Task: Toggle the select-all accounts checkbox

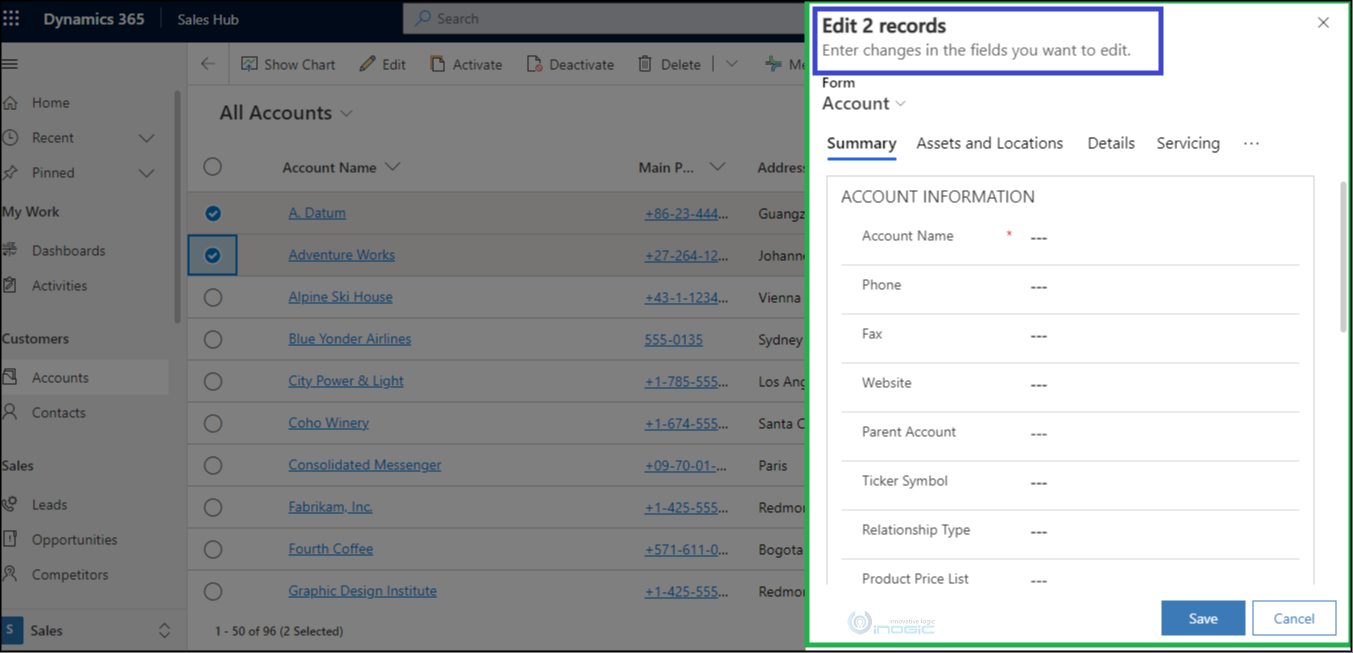Action: 213,167
